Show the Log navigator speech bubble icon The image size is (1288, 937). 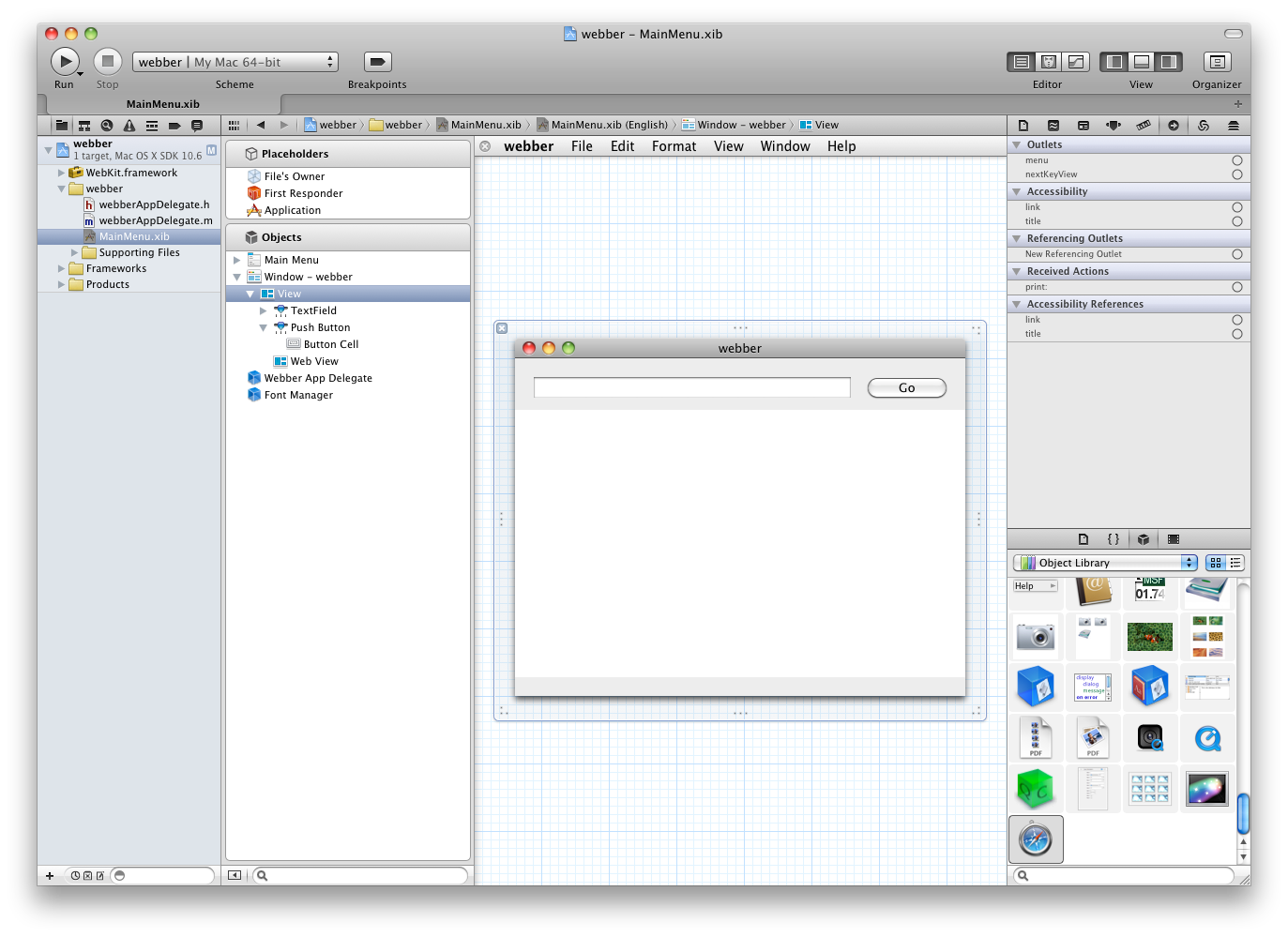click(197, 125)
